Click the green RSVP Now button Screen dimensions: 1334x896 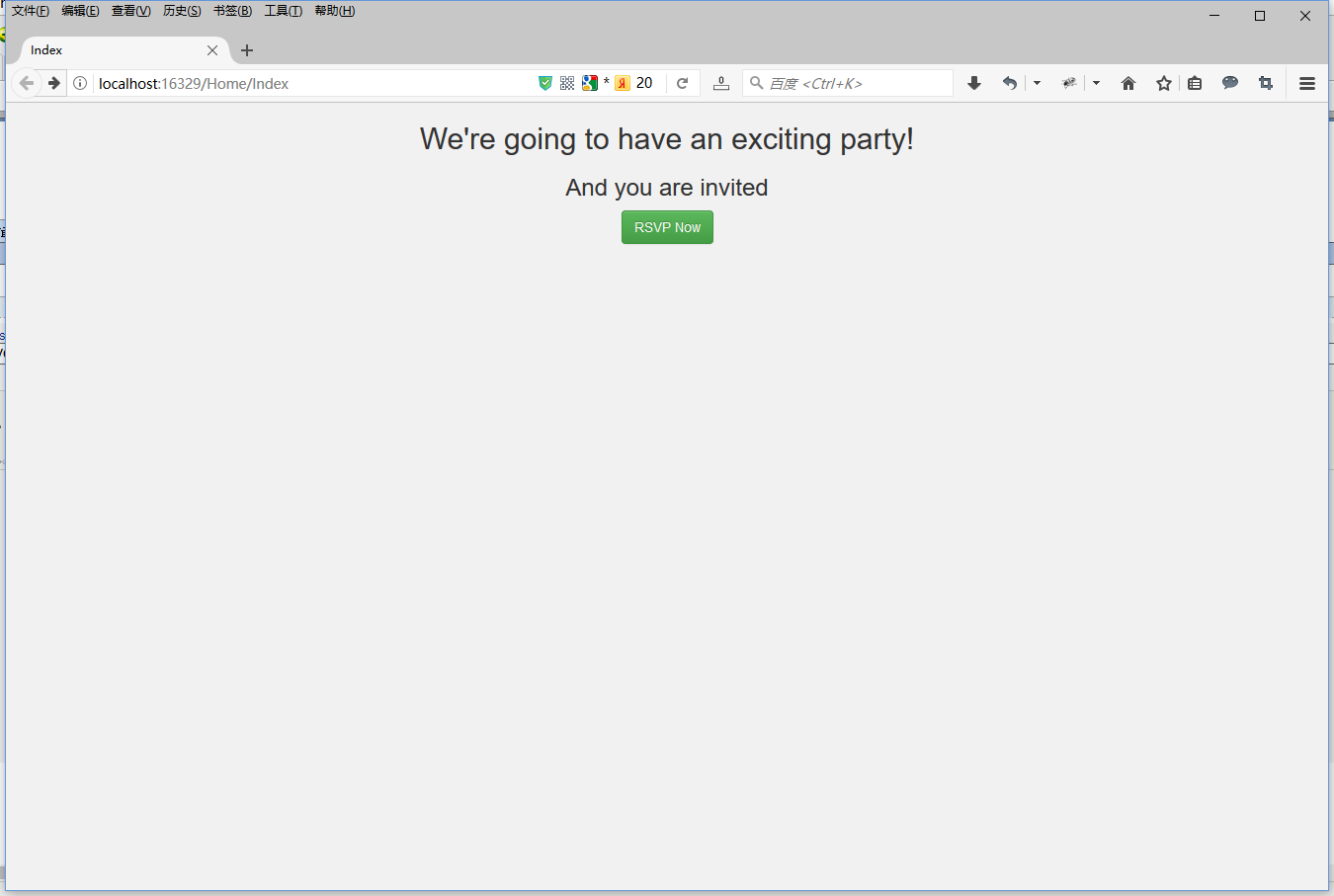coord(667,227)
